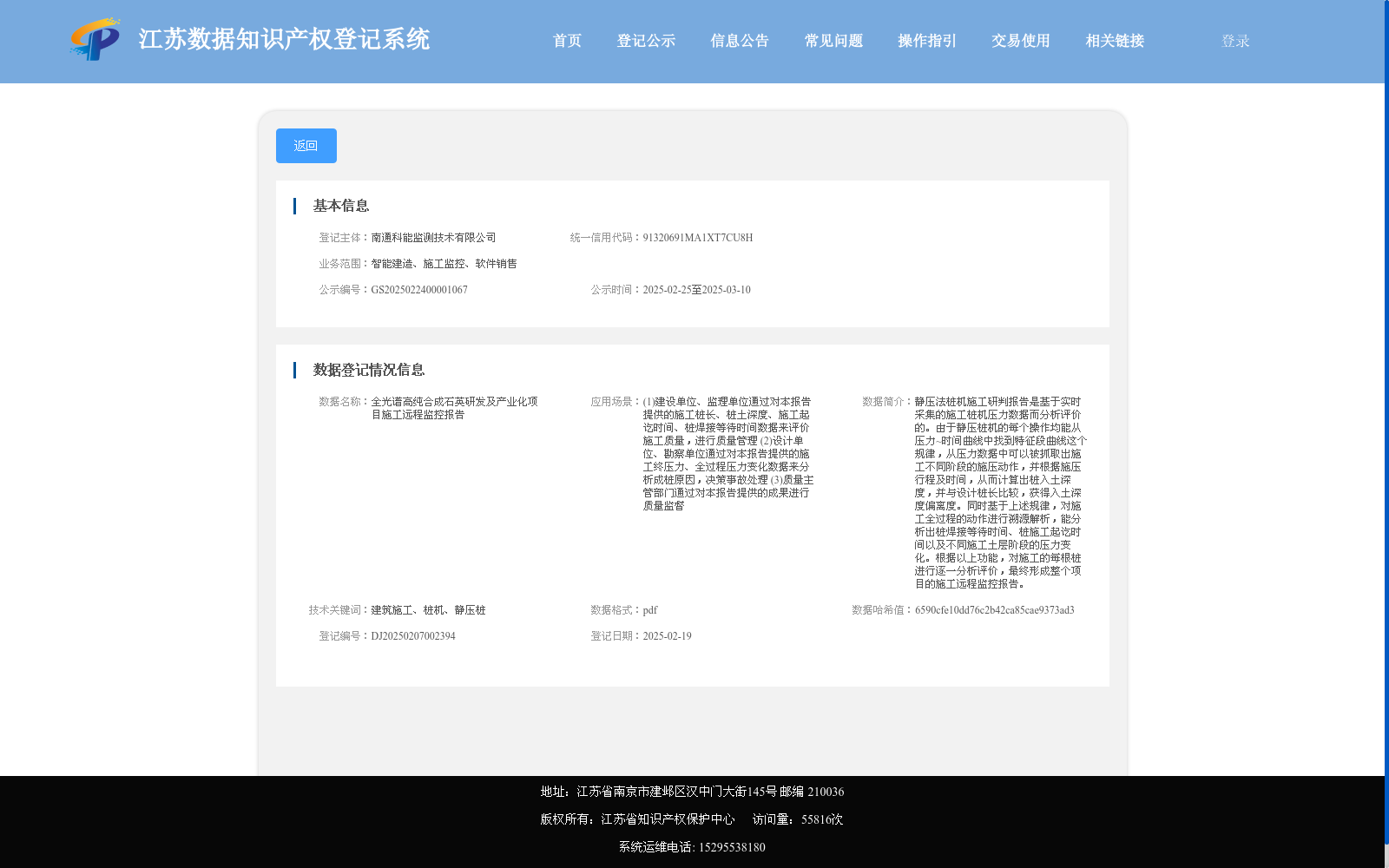Click the 应用场景 description text
The image size is (1389, 868).
[x=728, y=454]
